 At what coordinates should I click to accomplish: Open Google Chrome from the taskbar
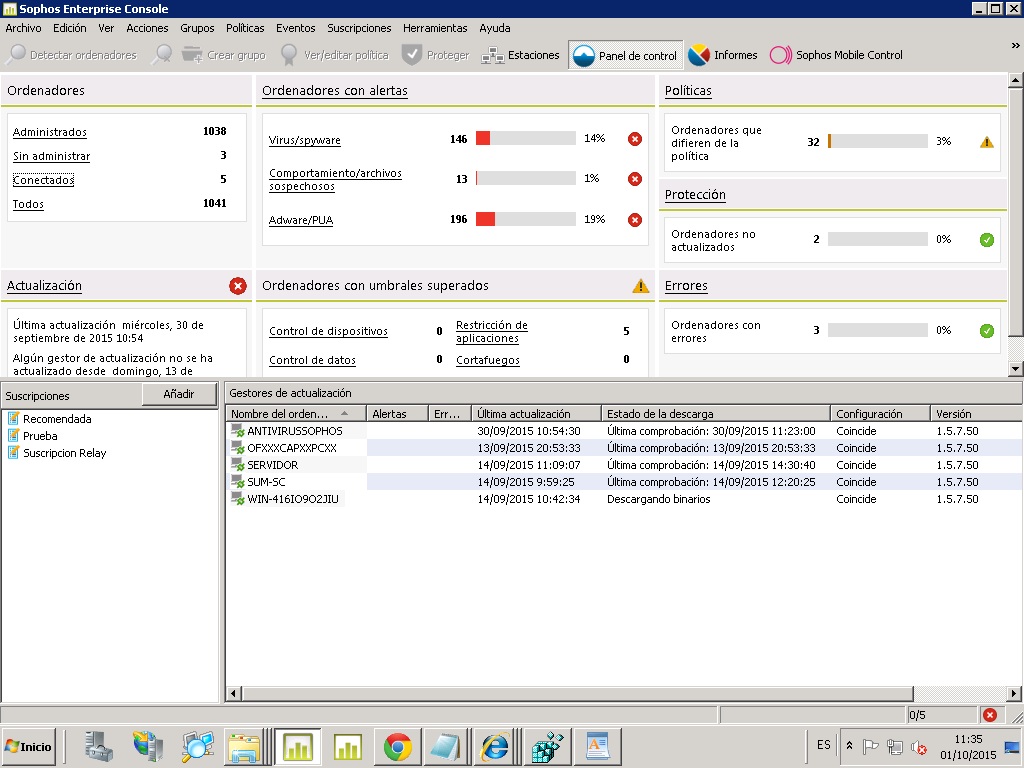pyautogui.click(x=397, y=746)
